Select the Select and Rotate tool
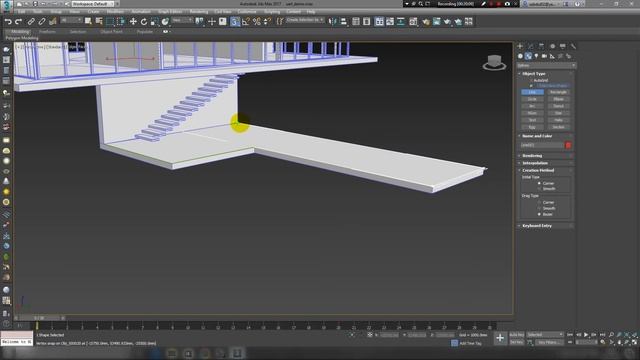This screenshot has height=360, width=640. pos(144,21)
